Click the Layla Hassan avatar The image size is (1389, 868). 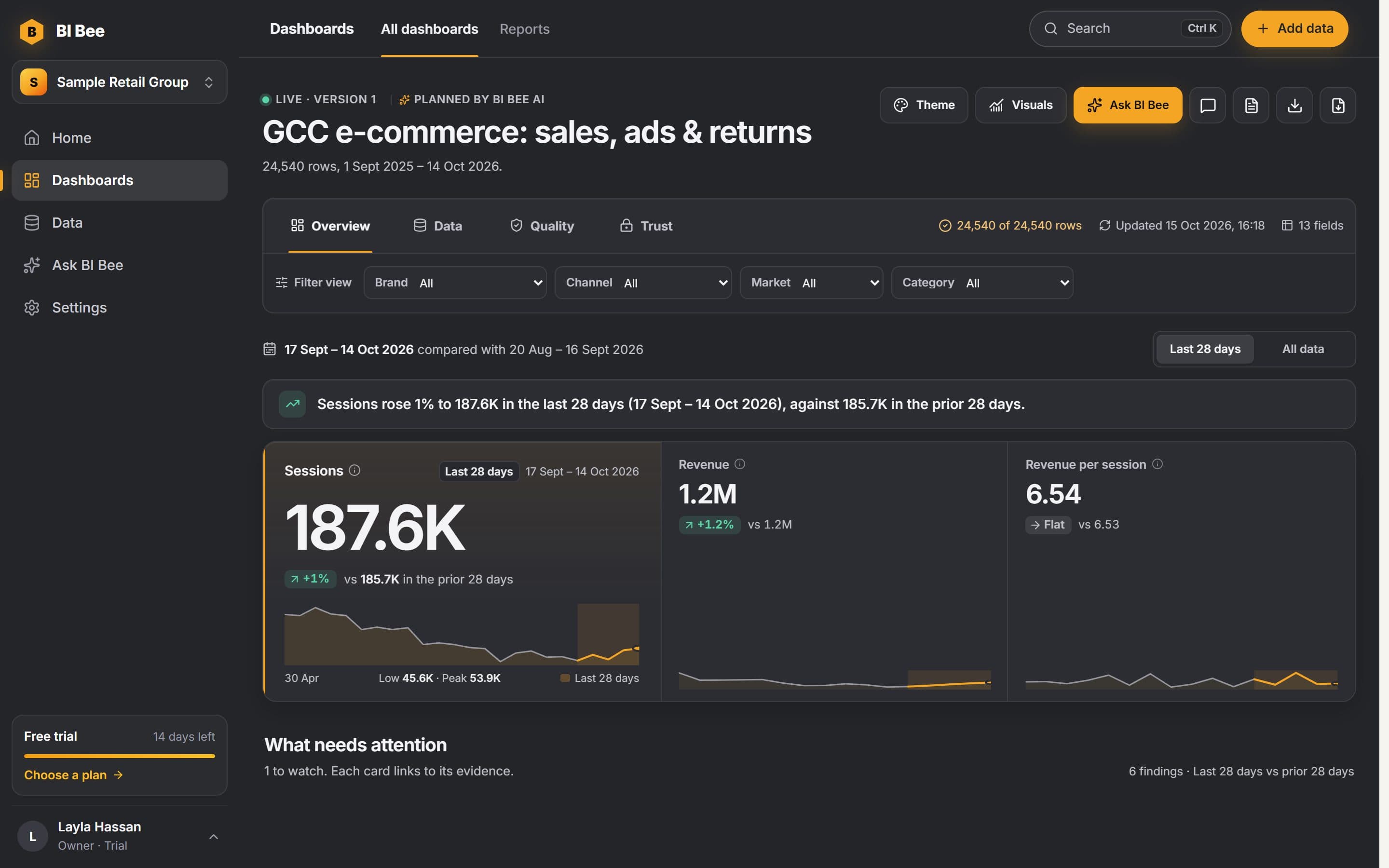[32, 836]
